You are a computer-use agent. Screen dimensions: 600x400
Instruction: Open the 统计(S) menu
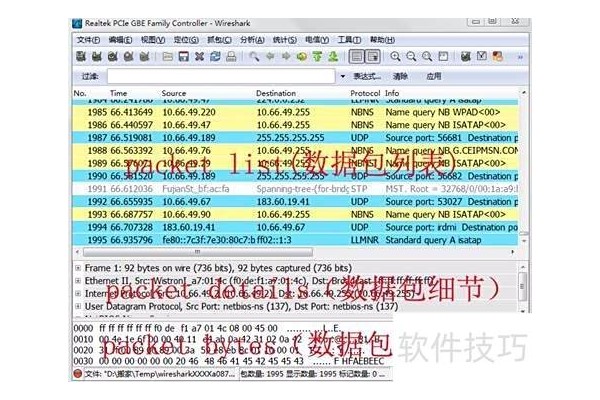285,40
